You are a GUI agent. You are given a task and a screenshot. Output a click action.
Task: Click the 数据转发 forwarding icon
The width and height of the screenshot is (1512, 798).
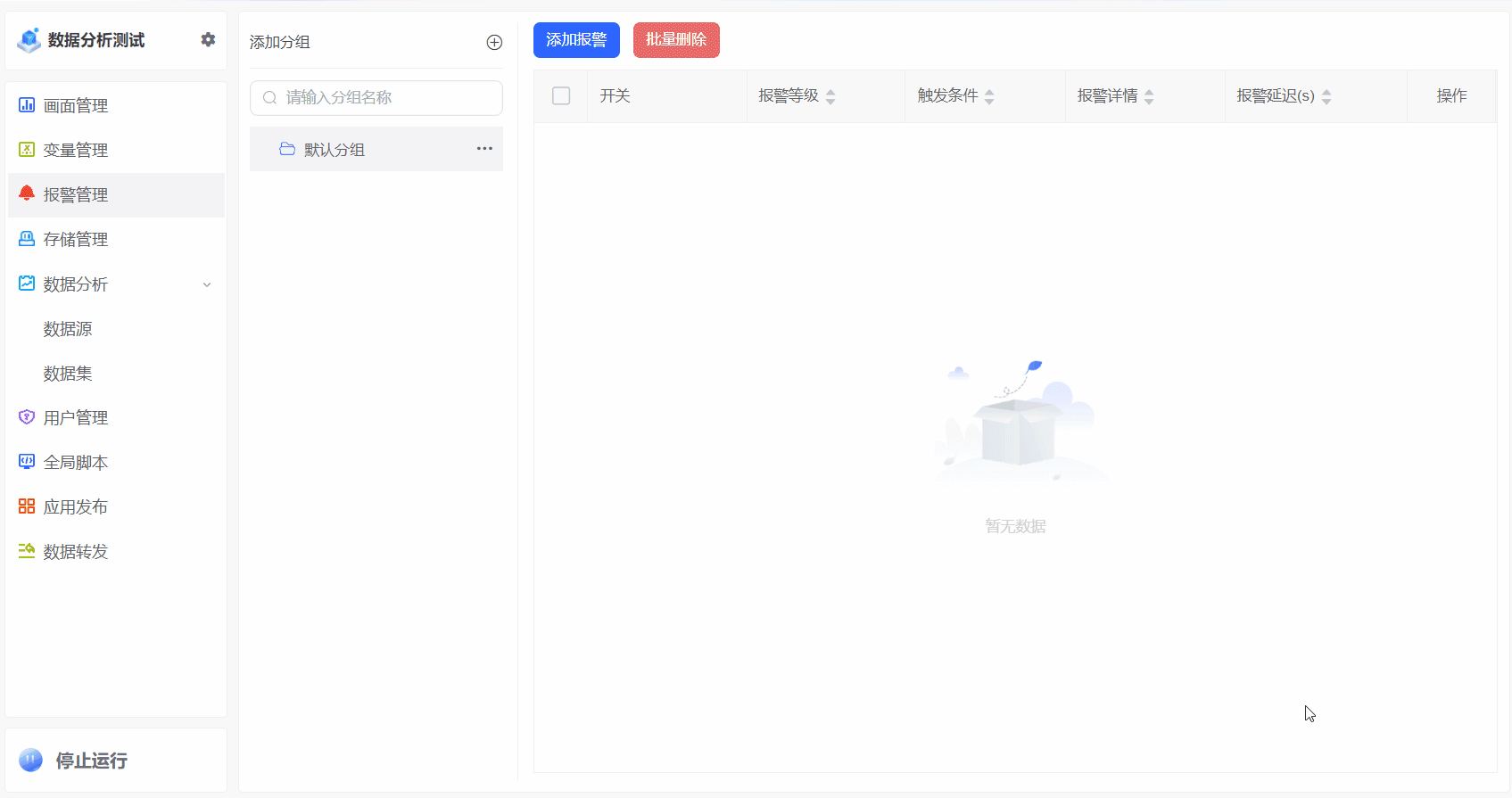pyautogui.click(x=27, y=551)
